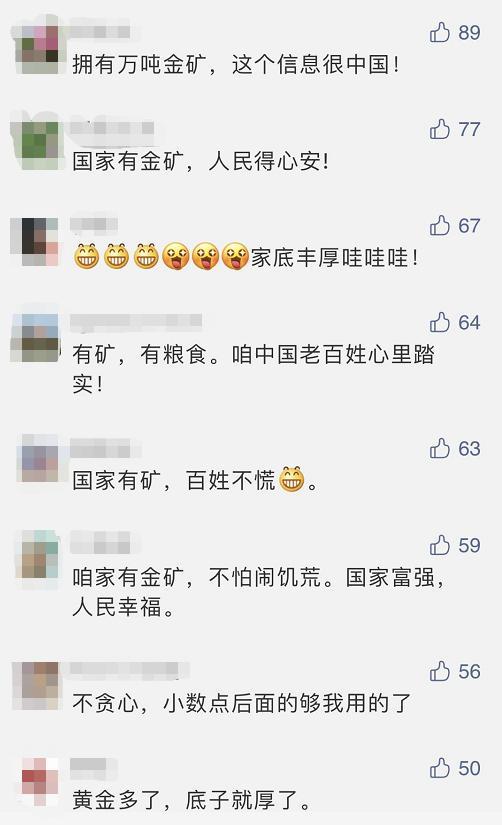This screenshot has width=502, height=825.
Task: Like the 不贪心 comment showing 56
Action: coord(440,672)
